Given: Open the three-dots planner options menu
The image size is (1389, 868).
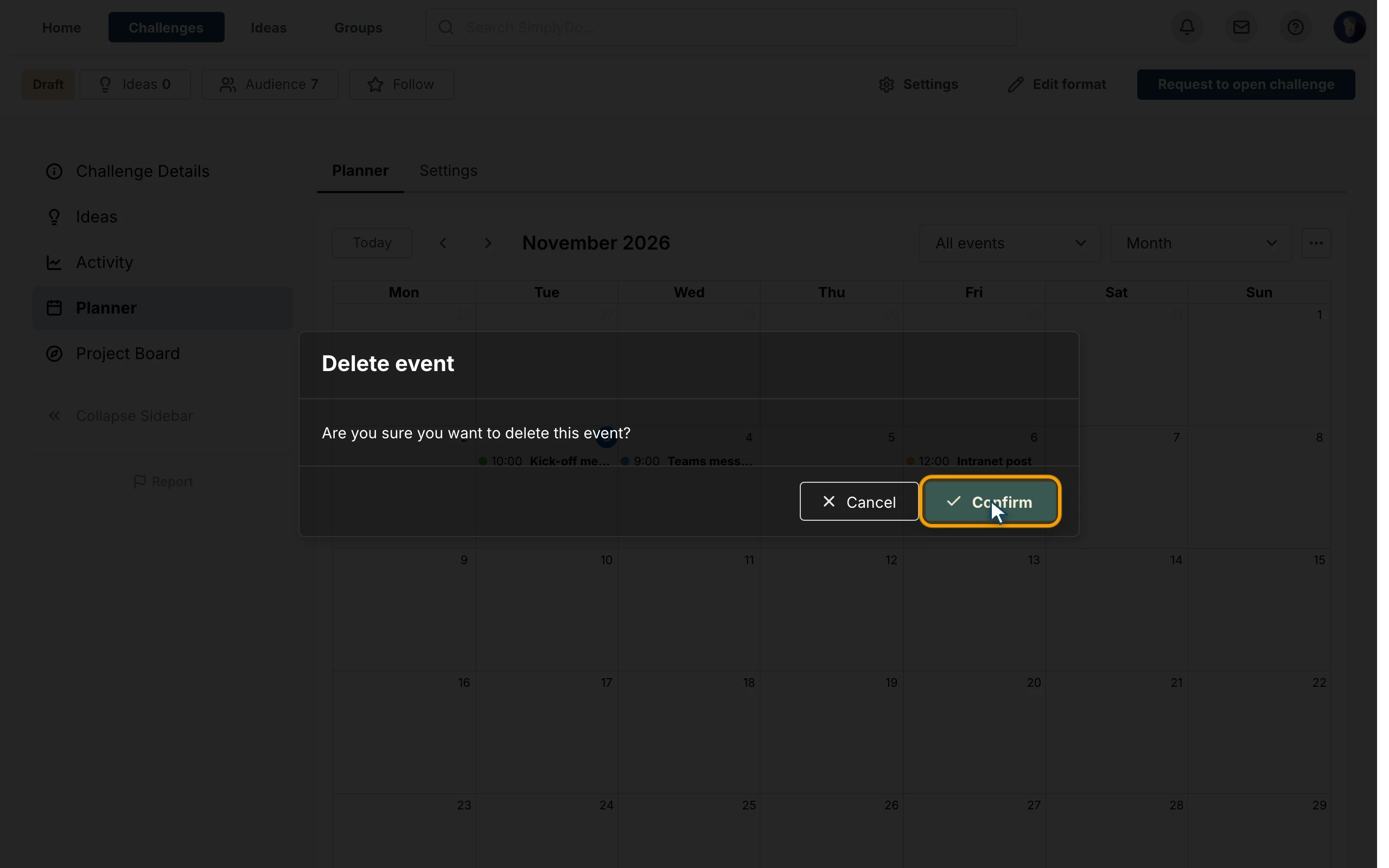Looking at the screenshot, I should [1316, 243].
